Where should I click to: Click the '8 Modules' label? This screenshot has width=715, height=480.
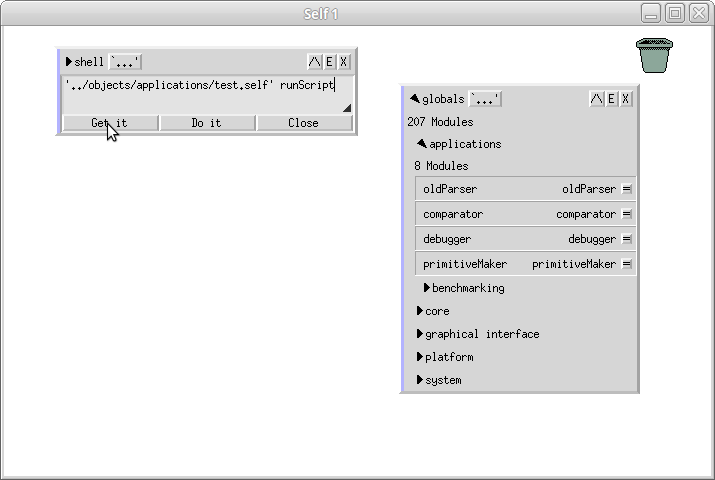pyautogui.click(x=441, y=166)
